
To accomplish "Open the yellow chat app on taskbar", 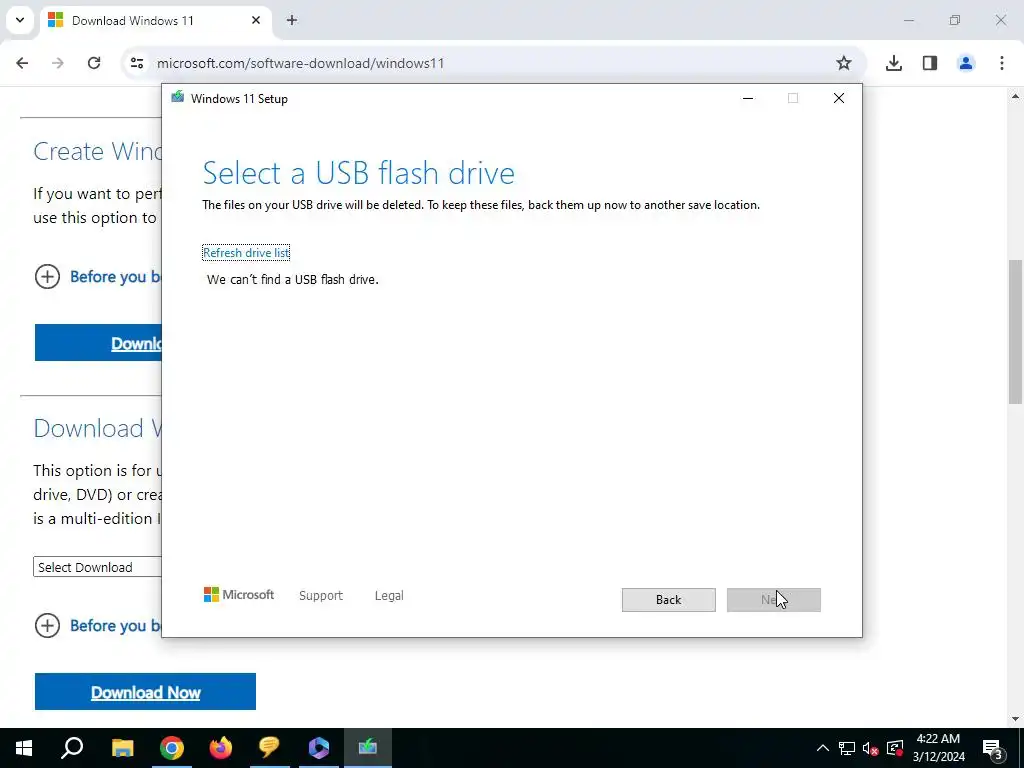I will 269,748.
